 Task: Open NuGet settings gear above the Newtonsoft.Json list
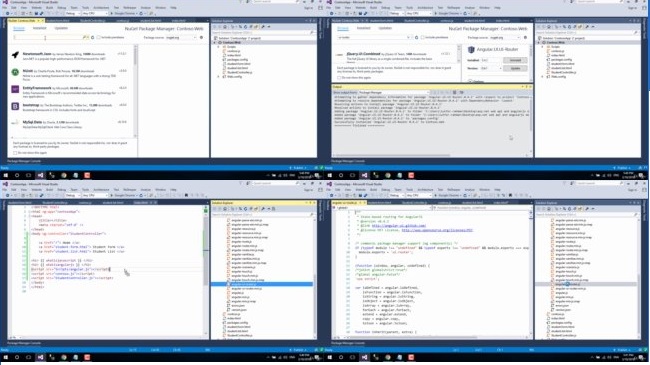(201, 37)
